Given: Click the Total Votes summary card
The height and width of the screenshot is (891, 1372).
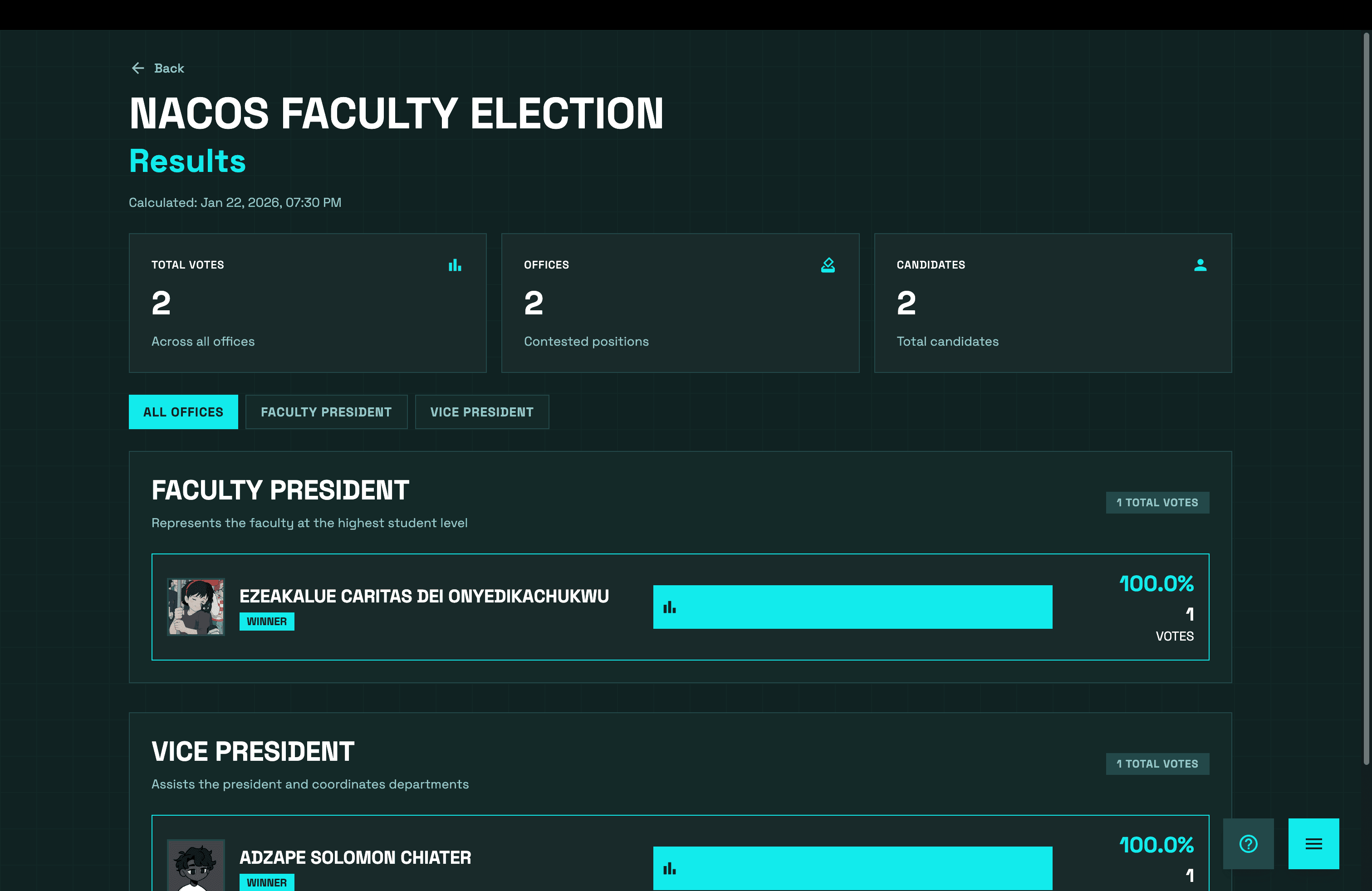Looking at the screenshot, I should coord(308,303).
